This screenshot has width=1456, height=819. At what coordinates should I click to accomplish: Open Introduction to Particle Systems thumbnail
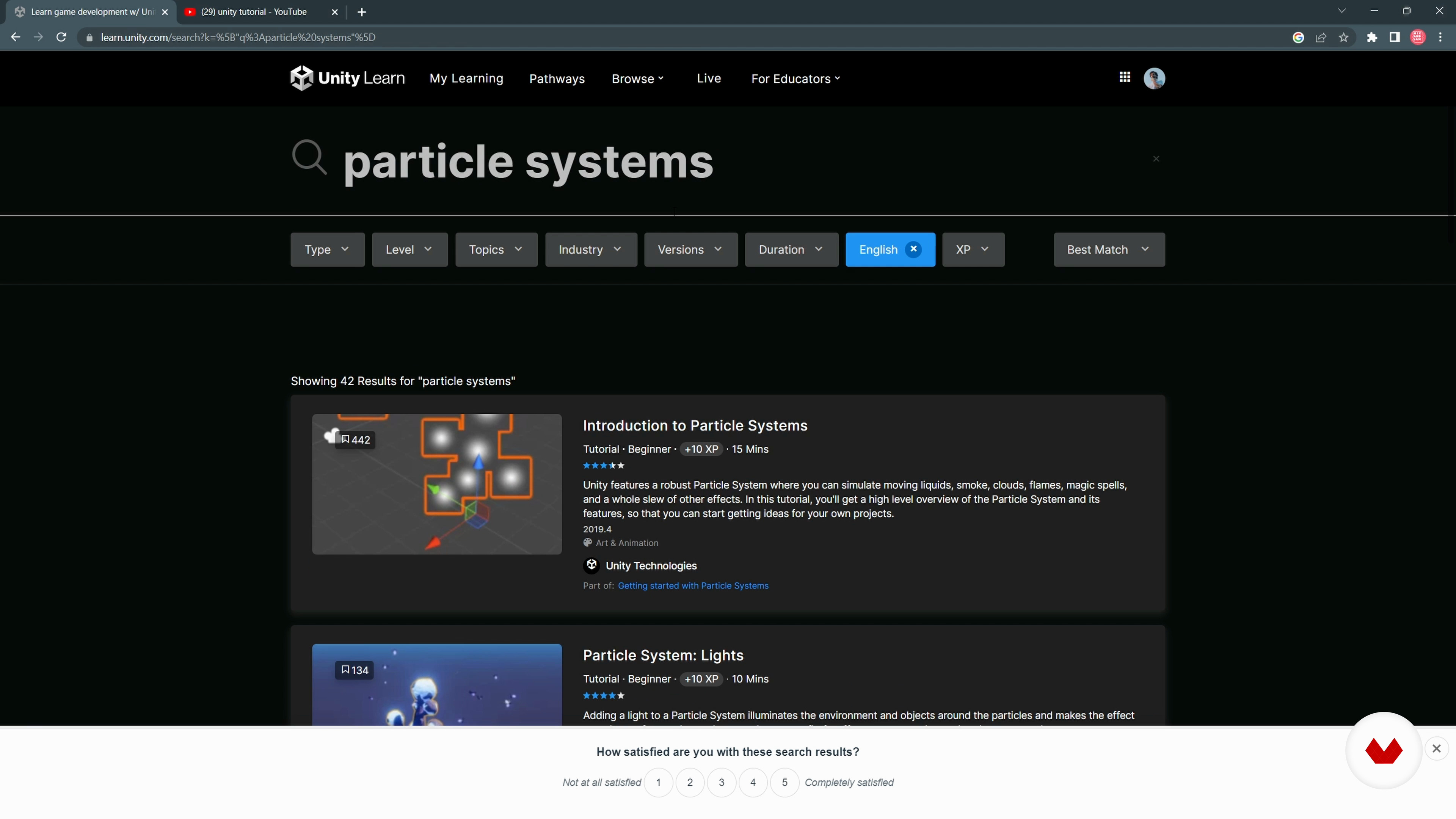point(436,484)
